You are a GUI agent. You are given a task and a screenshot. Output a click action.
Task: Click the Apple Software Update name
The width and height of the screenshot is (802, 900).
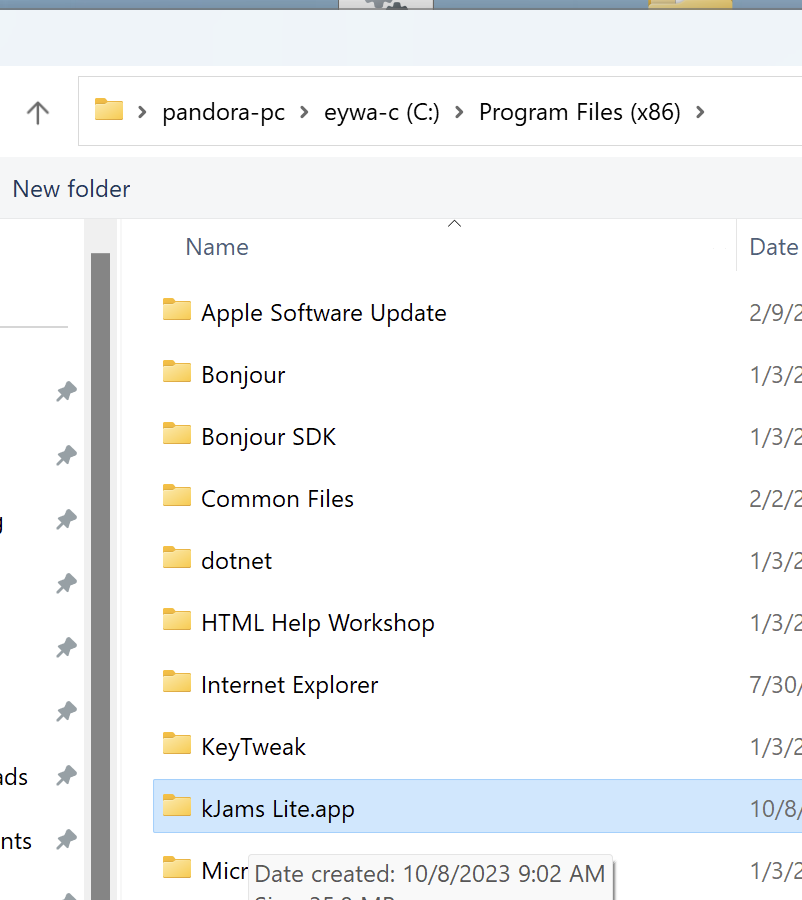tap(324, 313)
